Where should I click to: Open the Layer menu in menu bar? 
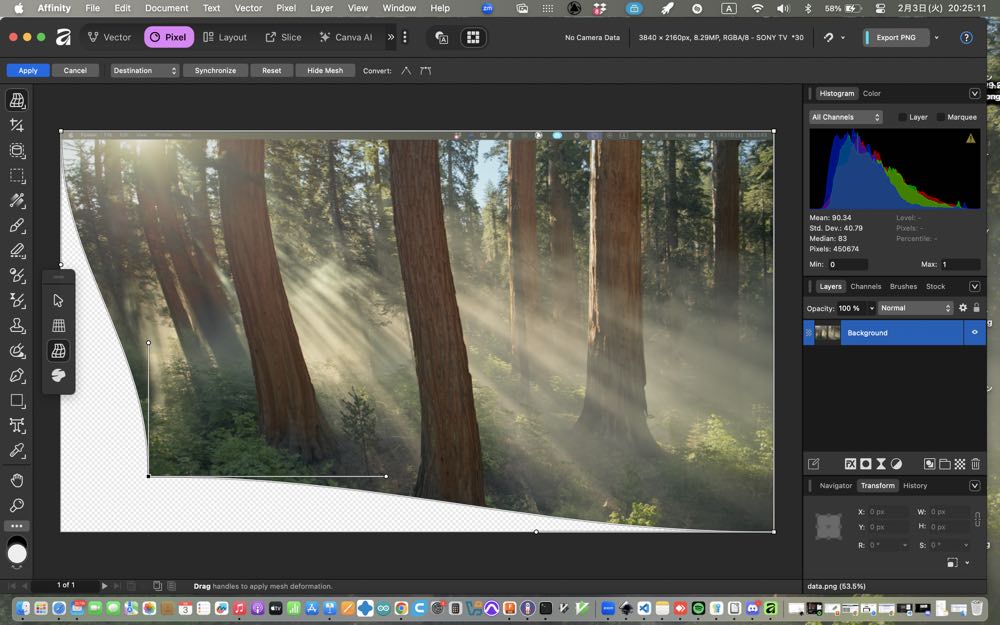[x=321, y=8]
